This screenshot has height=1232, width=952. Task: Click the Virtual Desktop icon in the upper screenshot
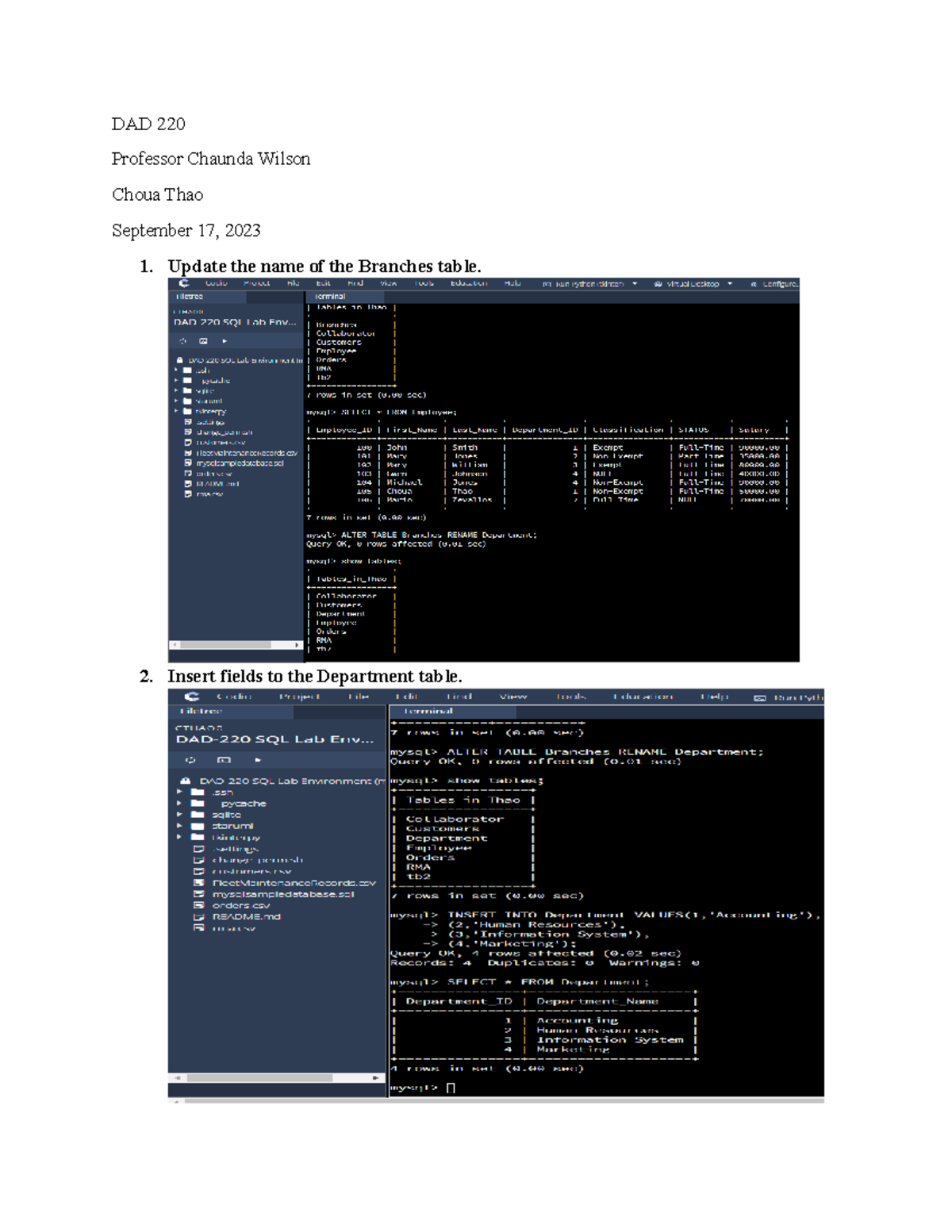pos(658,284)
